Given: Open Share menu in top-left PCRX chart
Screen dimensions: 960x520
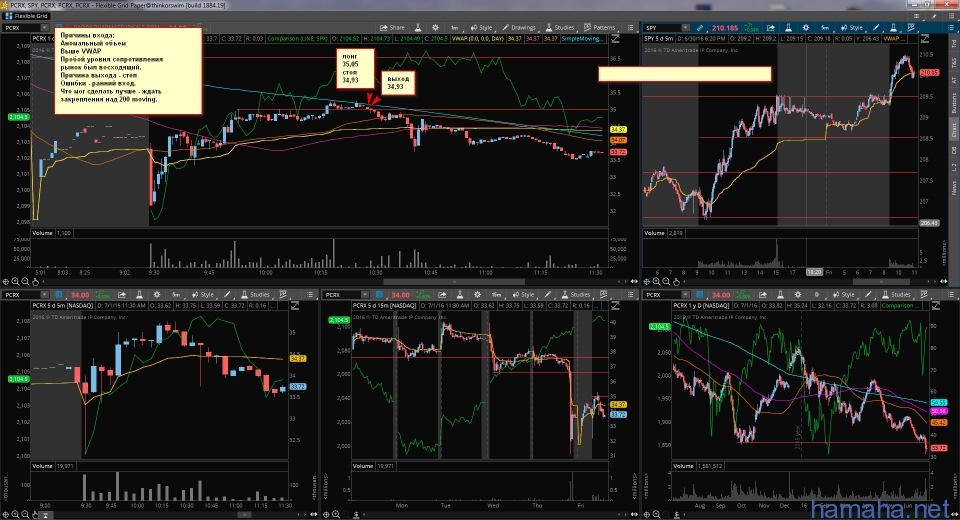Looking at the screenshot, I should click(392, 28).
